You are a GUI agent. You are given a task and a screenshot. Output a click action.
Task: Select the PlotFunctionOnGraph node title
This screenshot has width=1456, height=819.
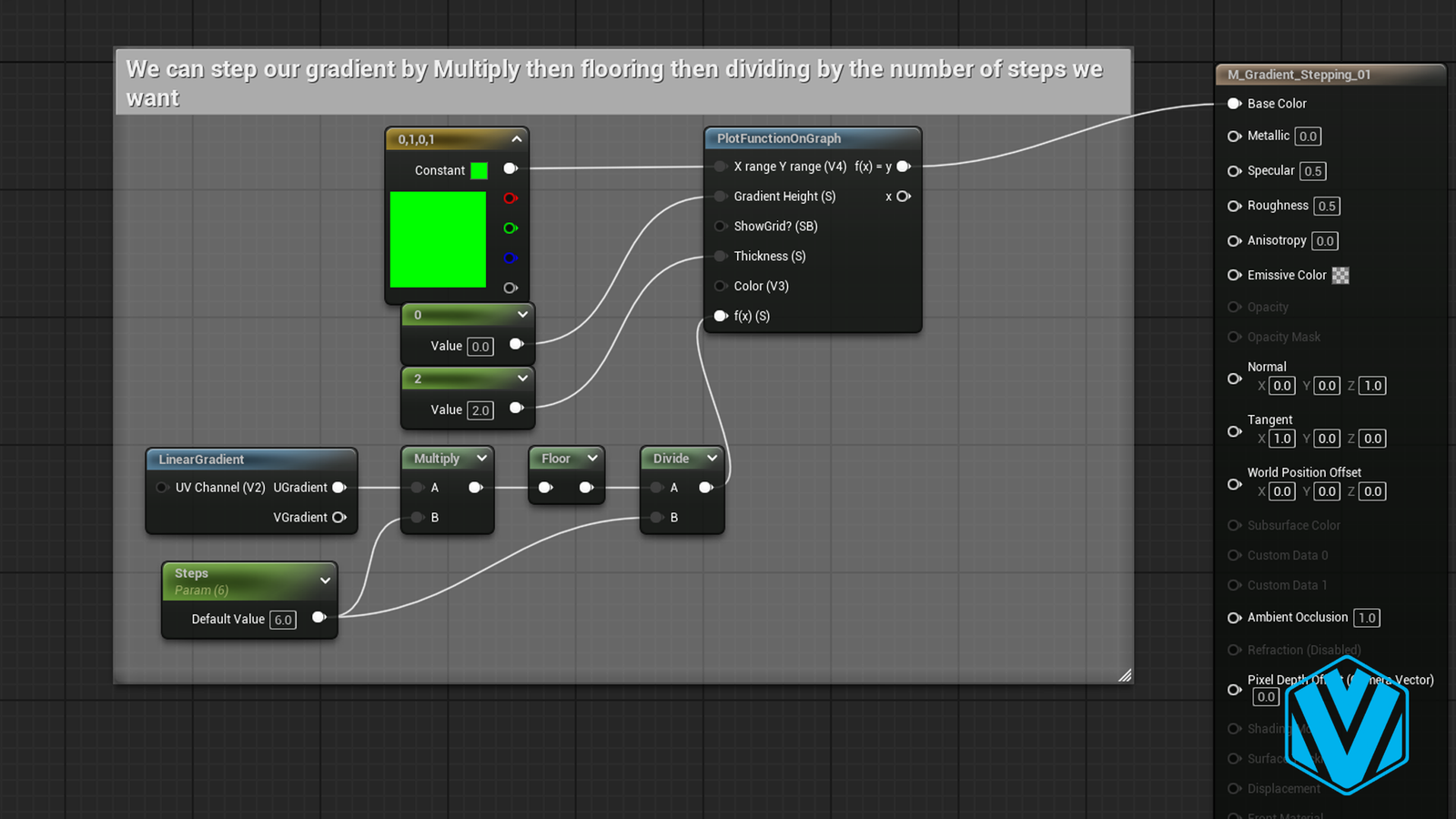point(779,139)
